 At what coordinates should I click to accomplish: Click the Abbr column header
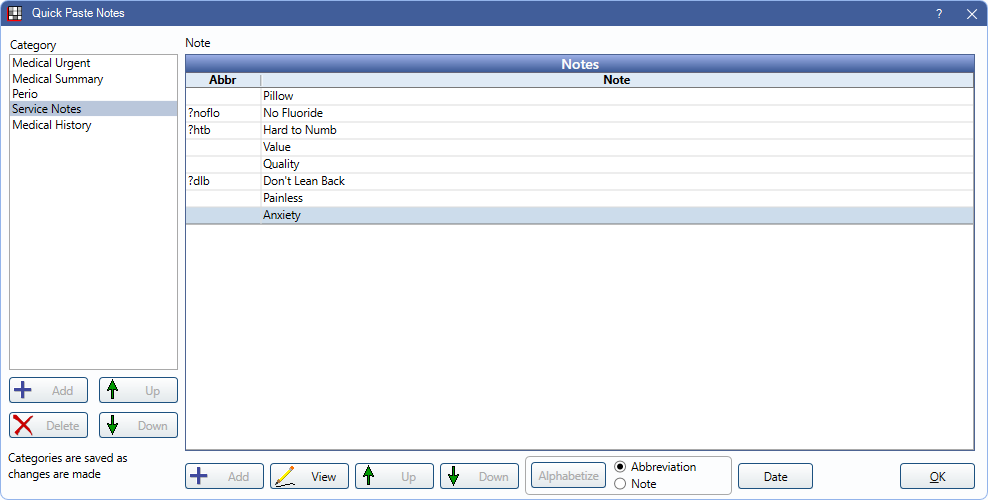(x=222, y=80)
